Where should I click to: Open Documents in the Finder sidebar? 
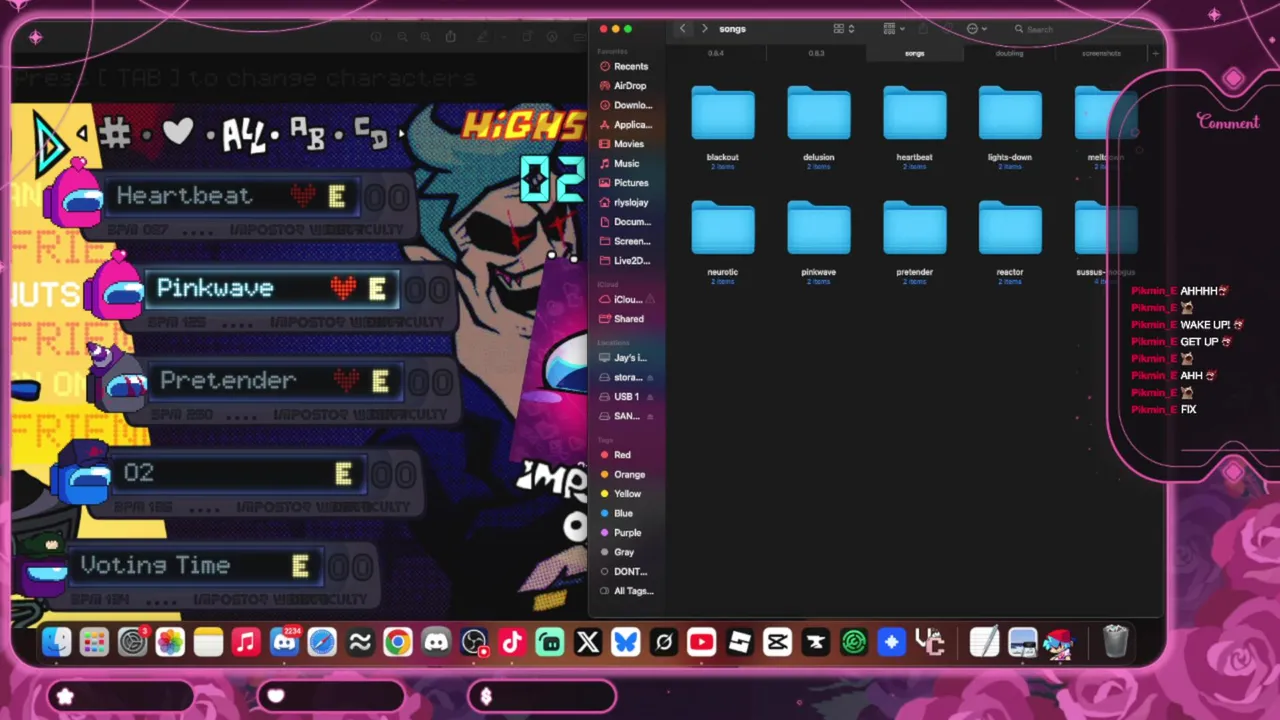pyautogui.click(x=625, y=222)
